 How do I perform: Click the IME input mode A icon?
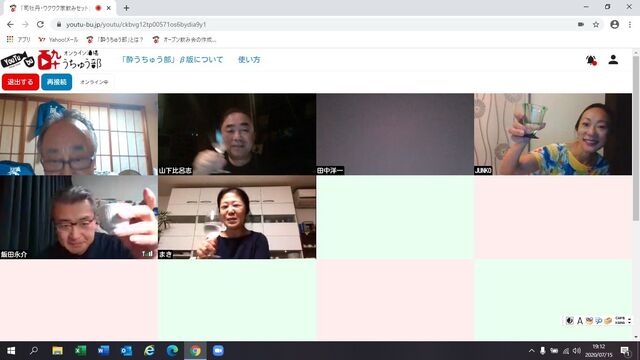click(580, 321)
